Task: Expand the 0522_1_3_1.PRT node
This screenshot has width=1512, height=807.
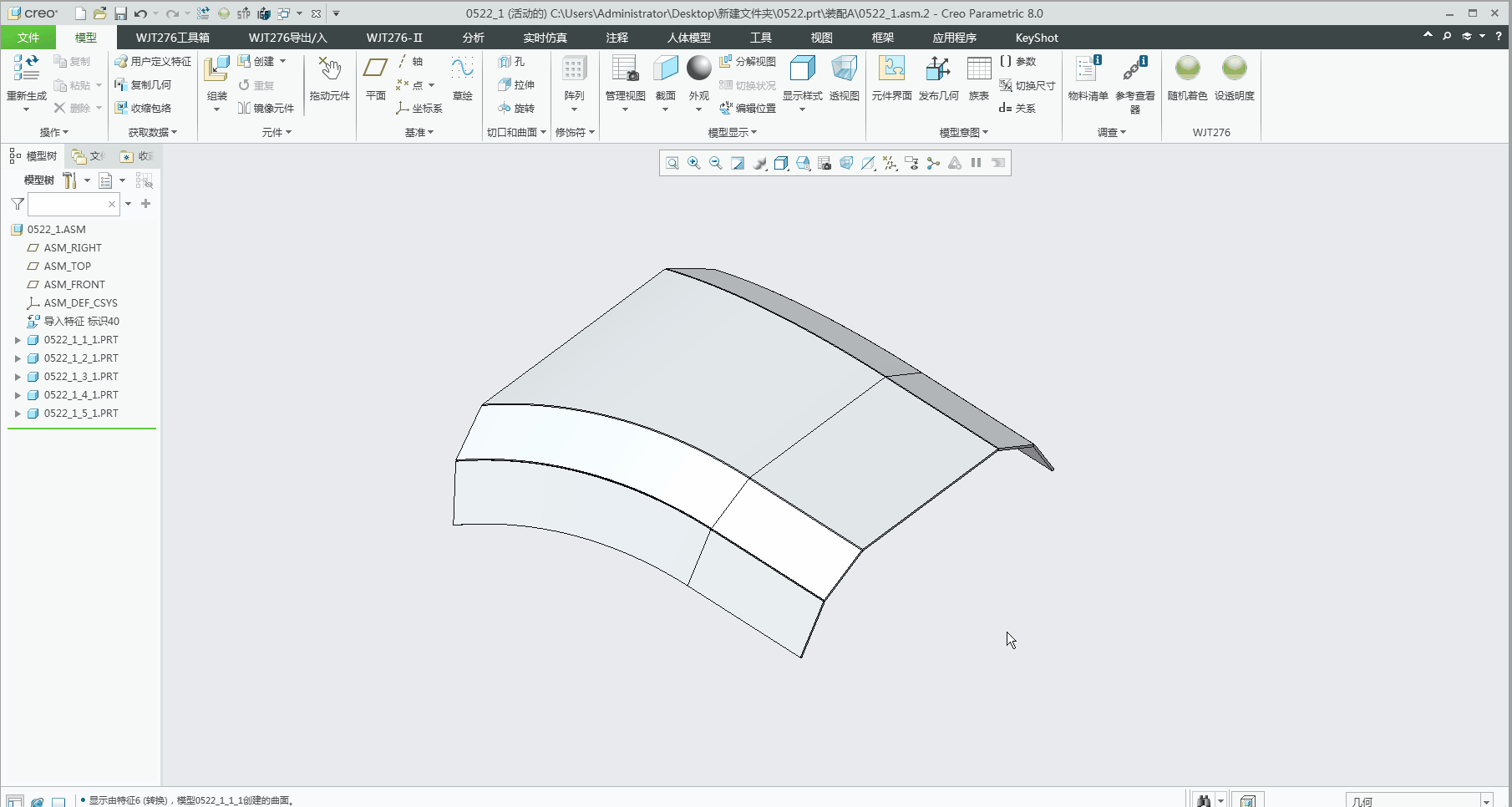Action: 18,377
